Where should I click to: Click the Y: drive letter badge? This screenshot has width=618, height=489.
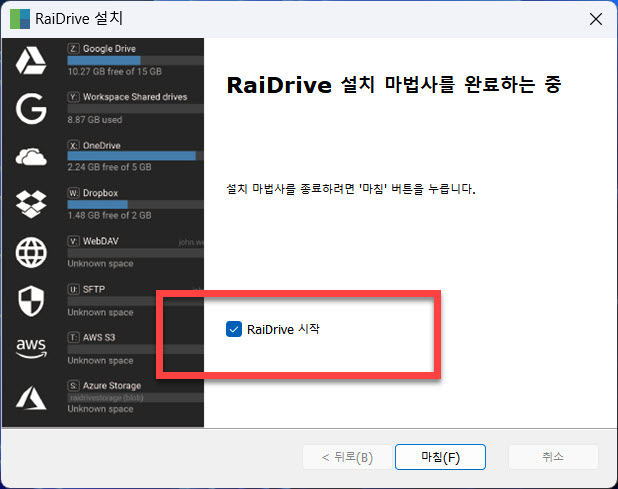pos(73,97)
